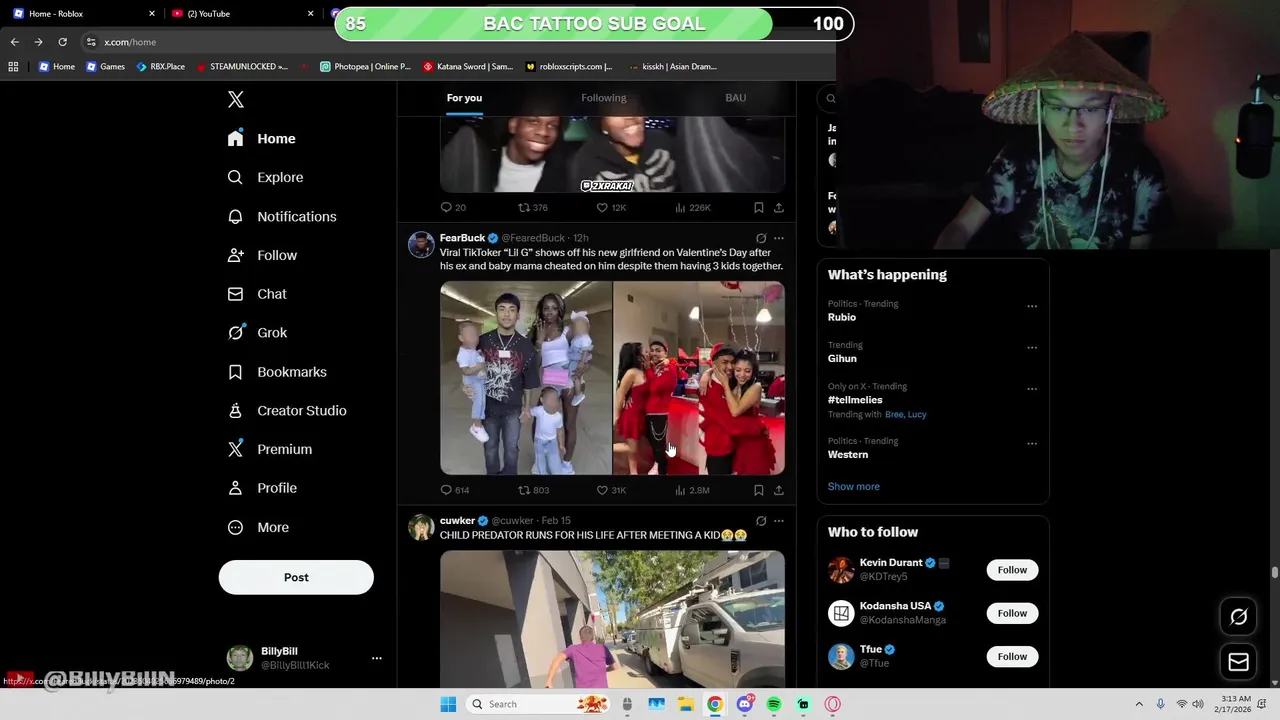
Task: Open the Photopea bookmark
Action: point(365,67)
